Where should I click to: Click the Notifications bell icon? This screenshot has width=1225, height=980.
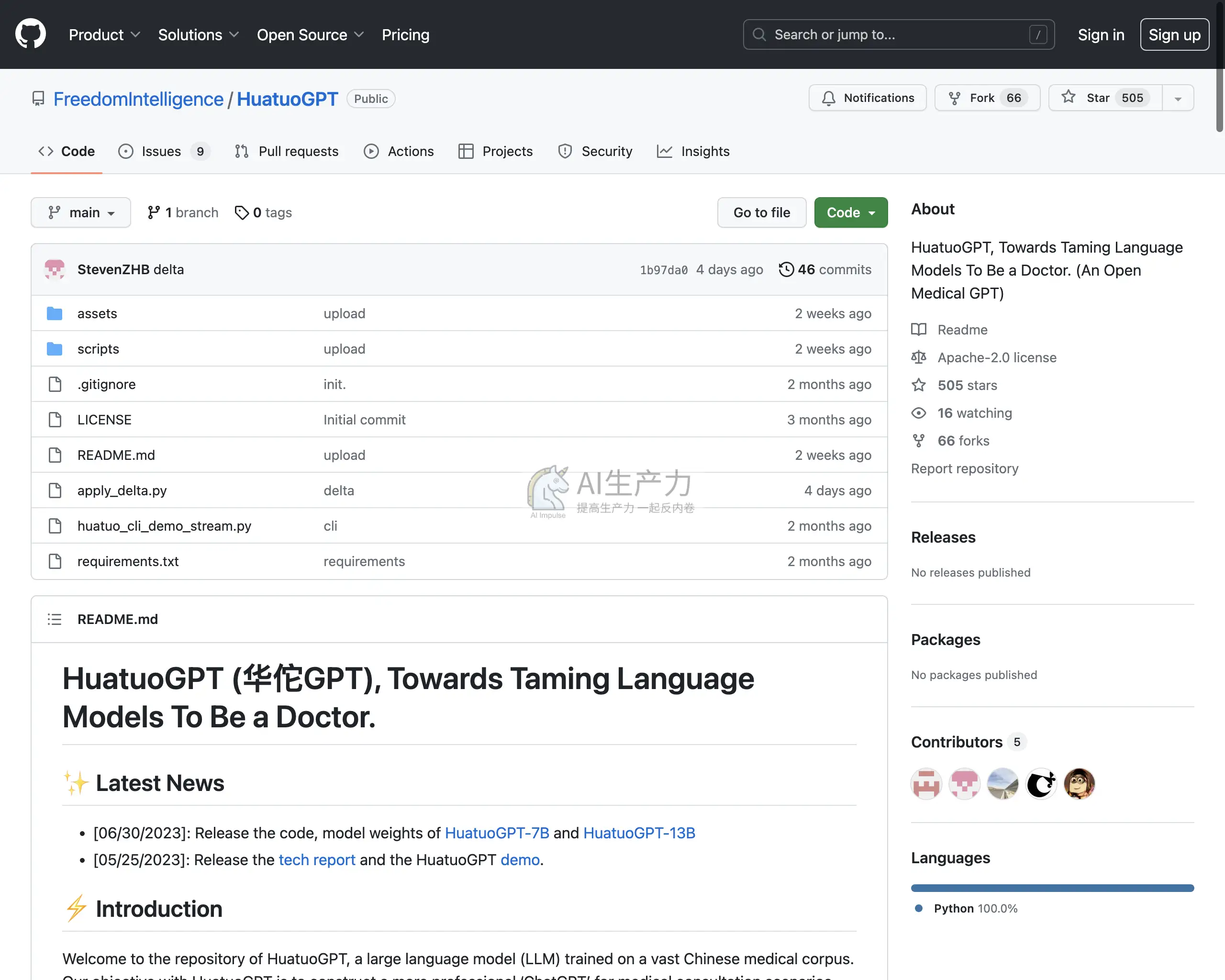pyautogui.click(x=829, y=98)
